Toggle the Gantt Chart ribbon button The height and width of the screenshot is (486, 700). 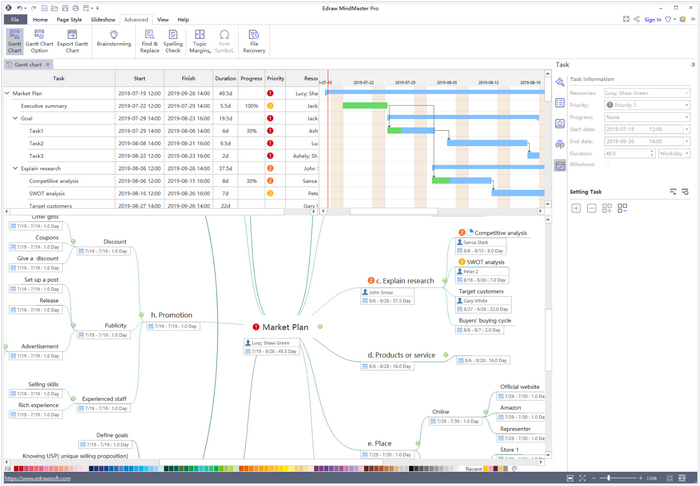click(x=15, y=41)
